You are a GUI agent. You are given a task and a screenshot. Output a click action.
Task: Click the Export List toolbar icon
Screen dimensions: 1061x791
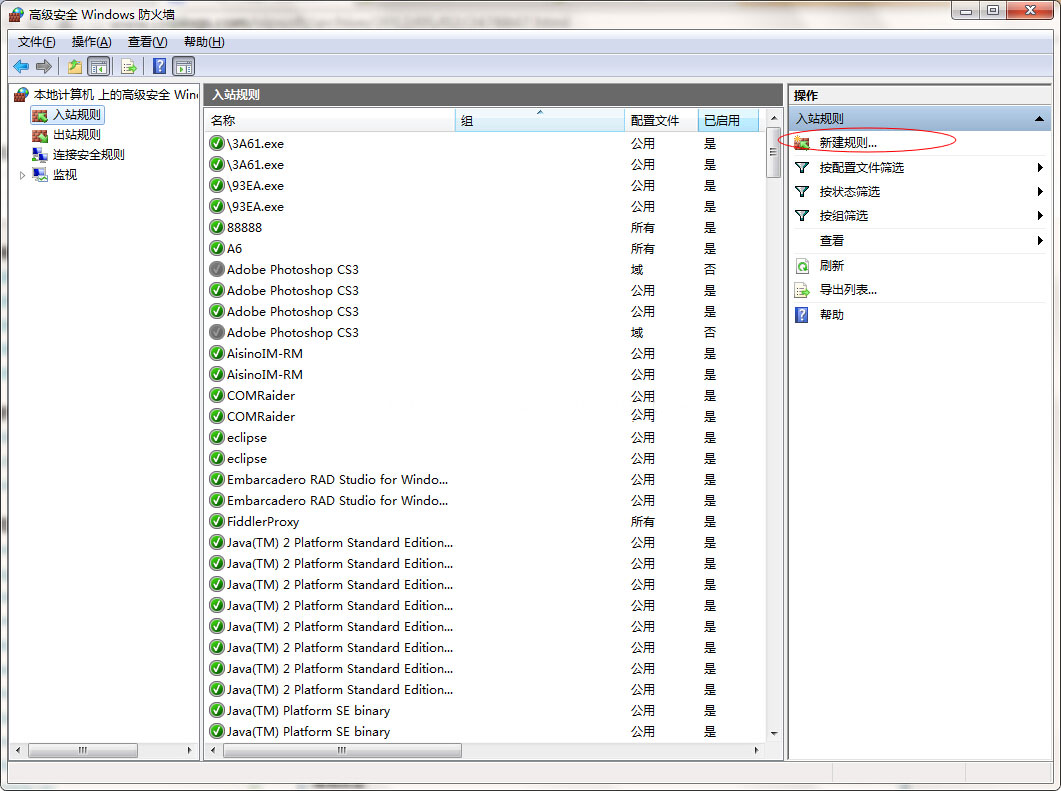pyautogui.click(x=129, y=66)
